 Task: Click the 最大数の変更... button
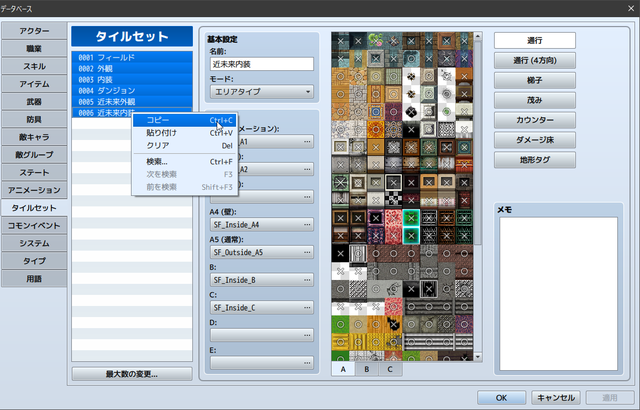[132, 374]
